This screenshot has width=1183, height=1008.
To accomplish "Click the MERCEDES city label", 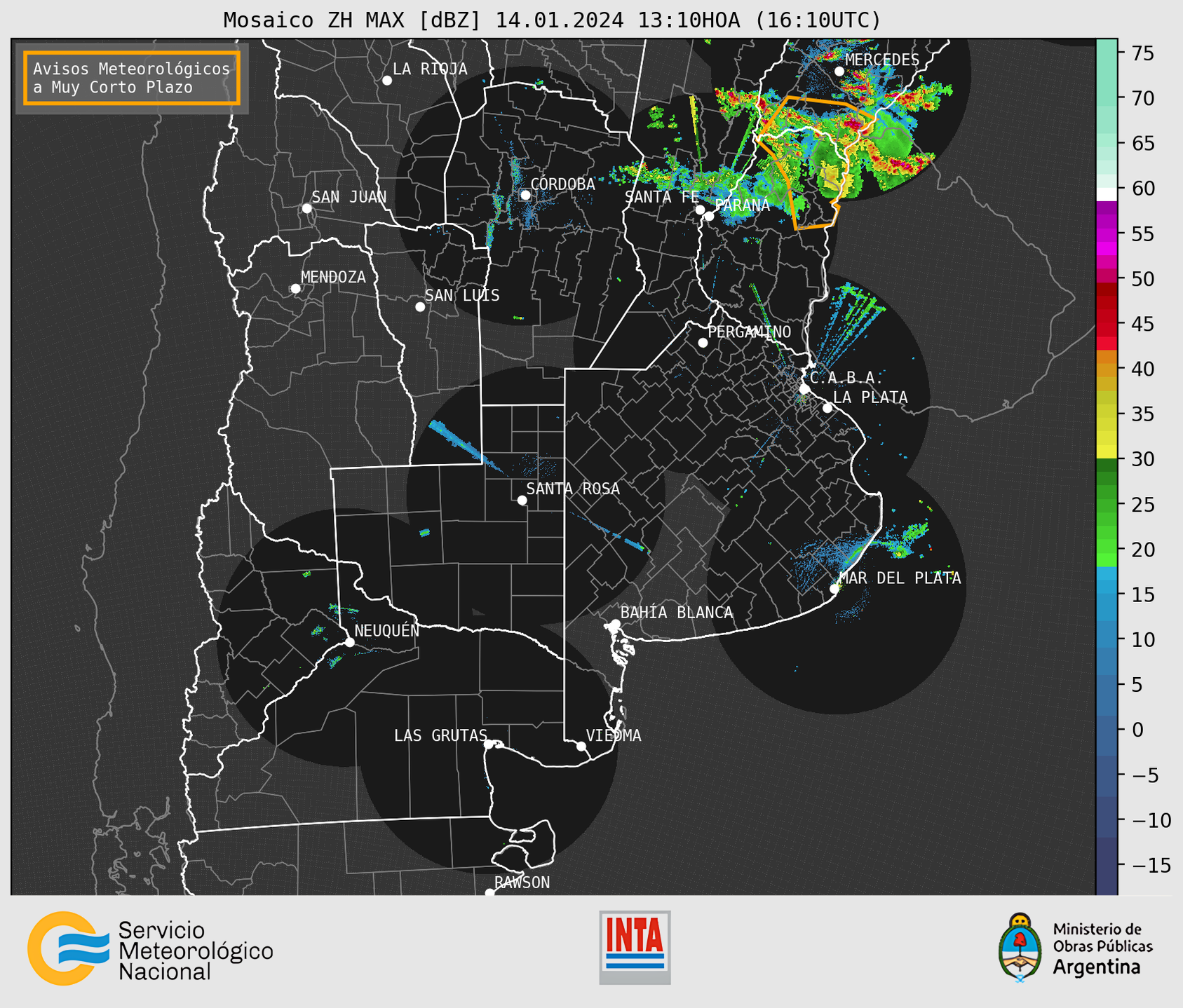I will click(882, 60).
